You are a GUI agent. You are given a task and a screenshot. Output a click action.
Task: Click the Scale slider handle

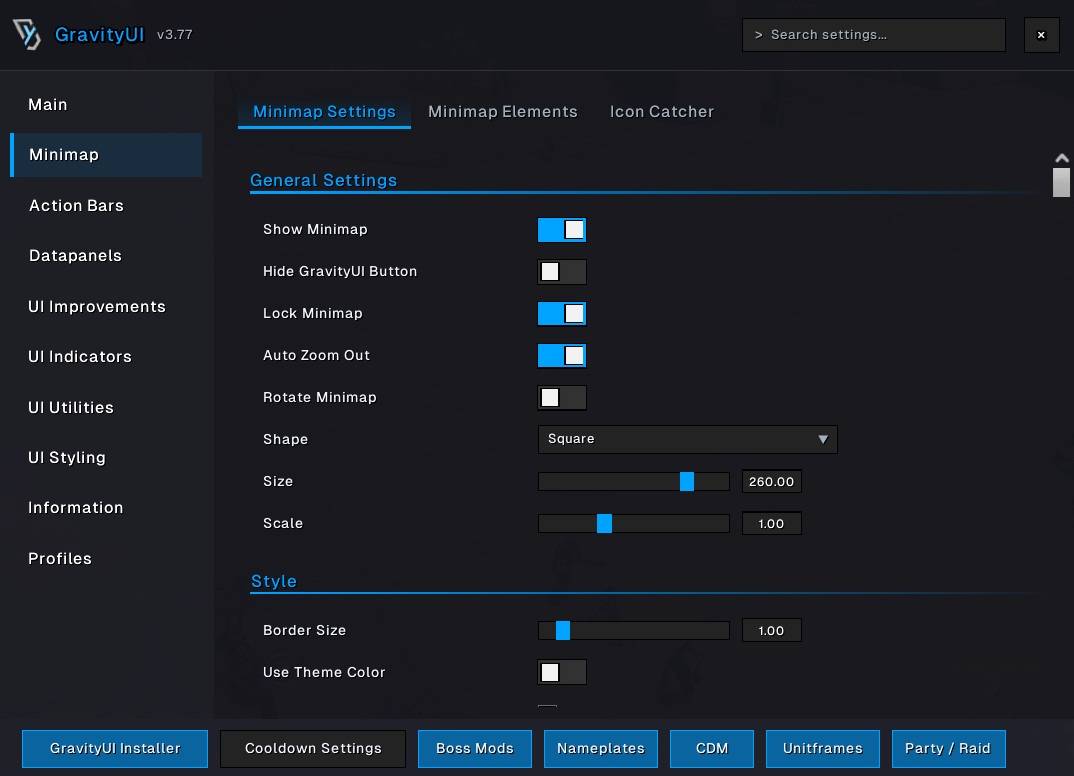[x=604, y=523]
